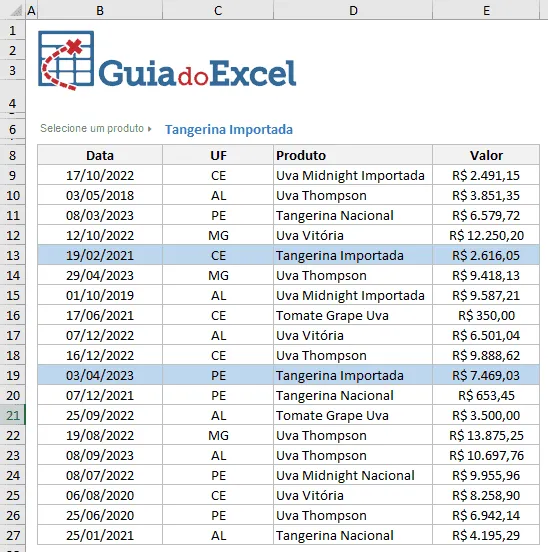The height and width of the screenshot is (552, 548).
Task: Select row 21 header
Action: tap(13, 415)
